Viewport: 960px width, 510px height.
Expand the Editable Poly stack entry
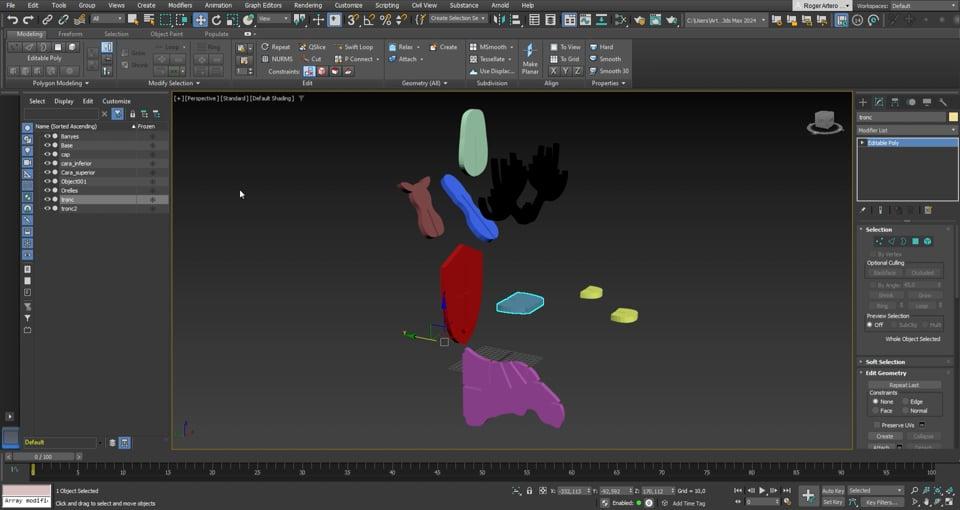[x=863, y=143]
